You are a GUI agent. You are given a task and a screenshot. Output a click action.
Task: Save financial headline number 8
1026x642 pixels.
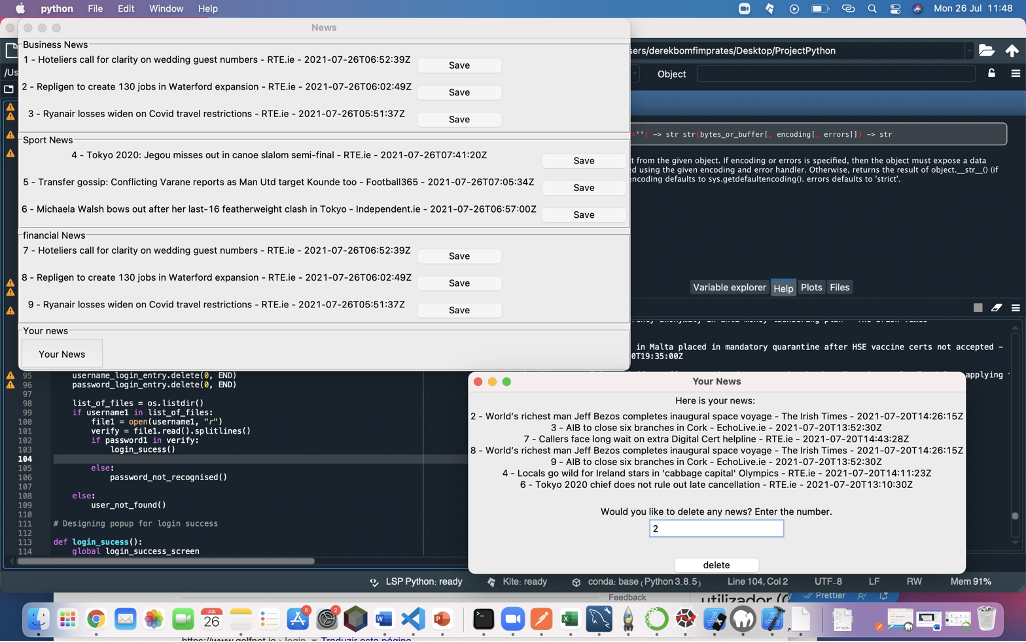point(459,283)
